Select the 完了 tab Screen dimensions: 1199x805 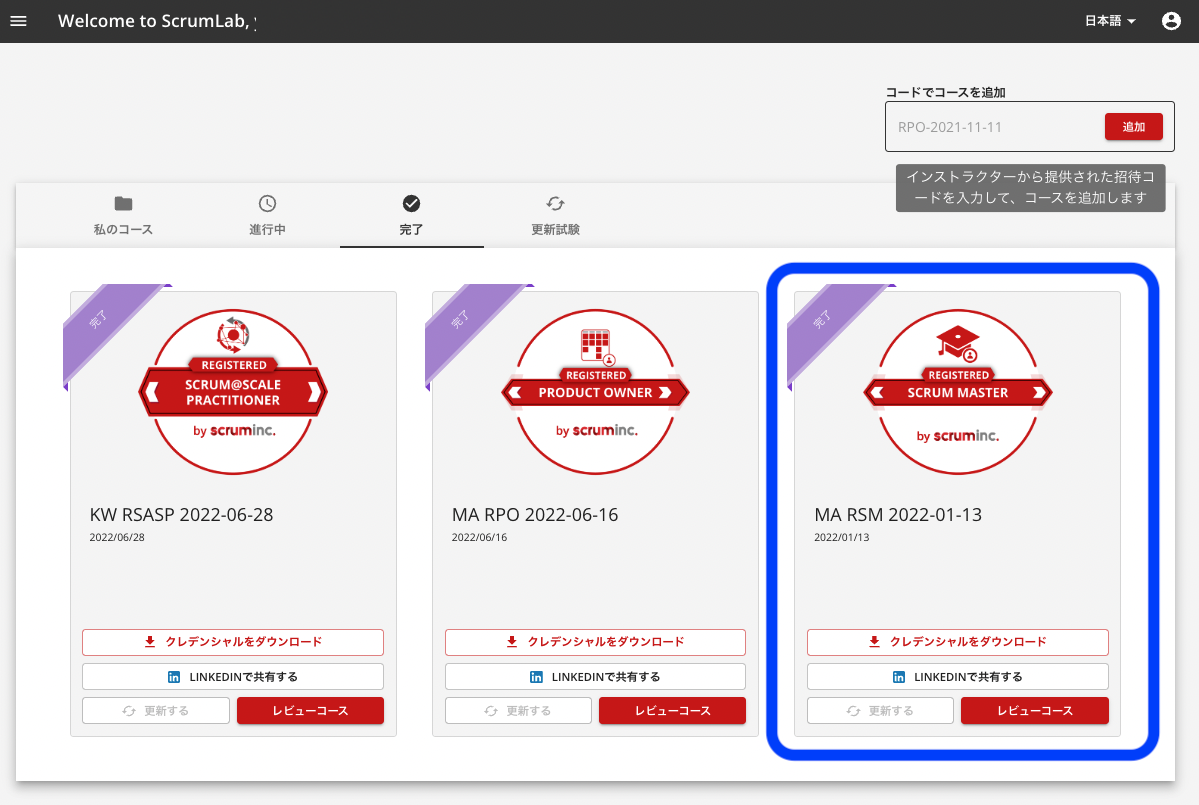coord(411,216)
